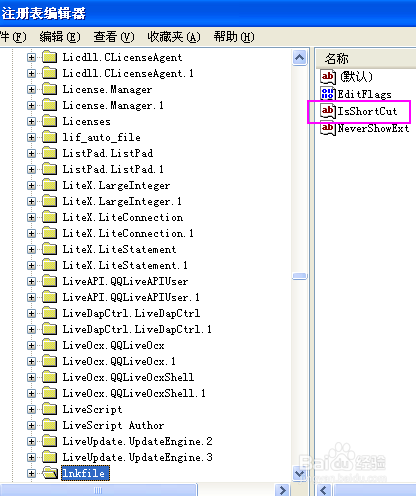416x496 pixels.
Task: Open the 收藏夹(A) menu
Action: (174, 37)
